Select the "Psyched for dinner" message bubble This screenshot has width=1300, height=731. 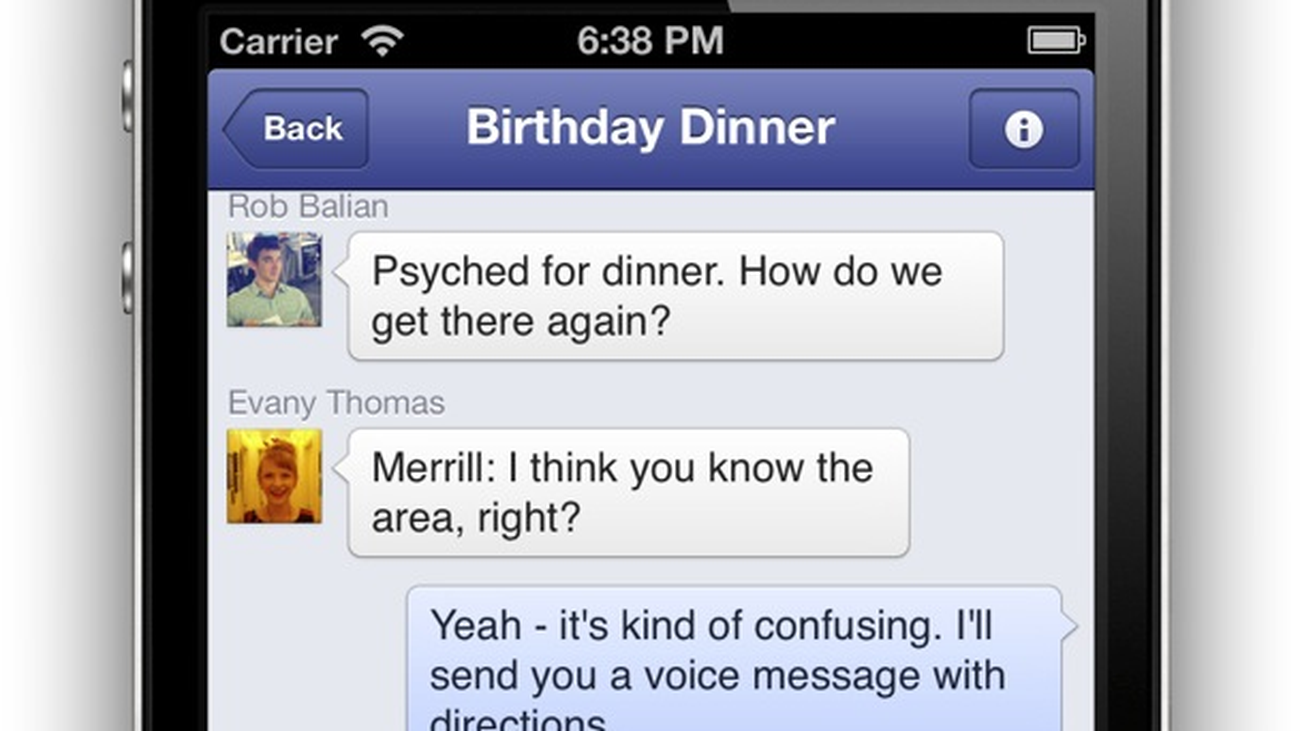(675, 296)
